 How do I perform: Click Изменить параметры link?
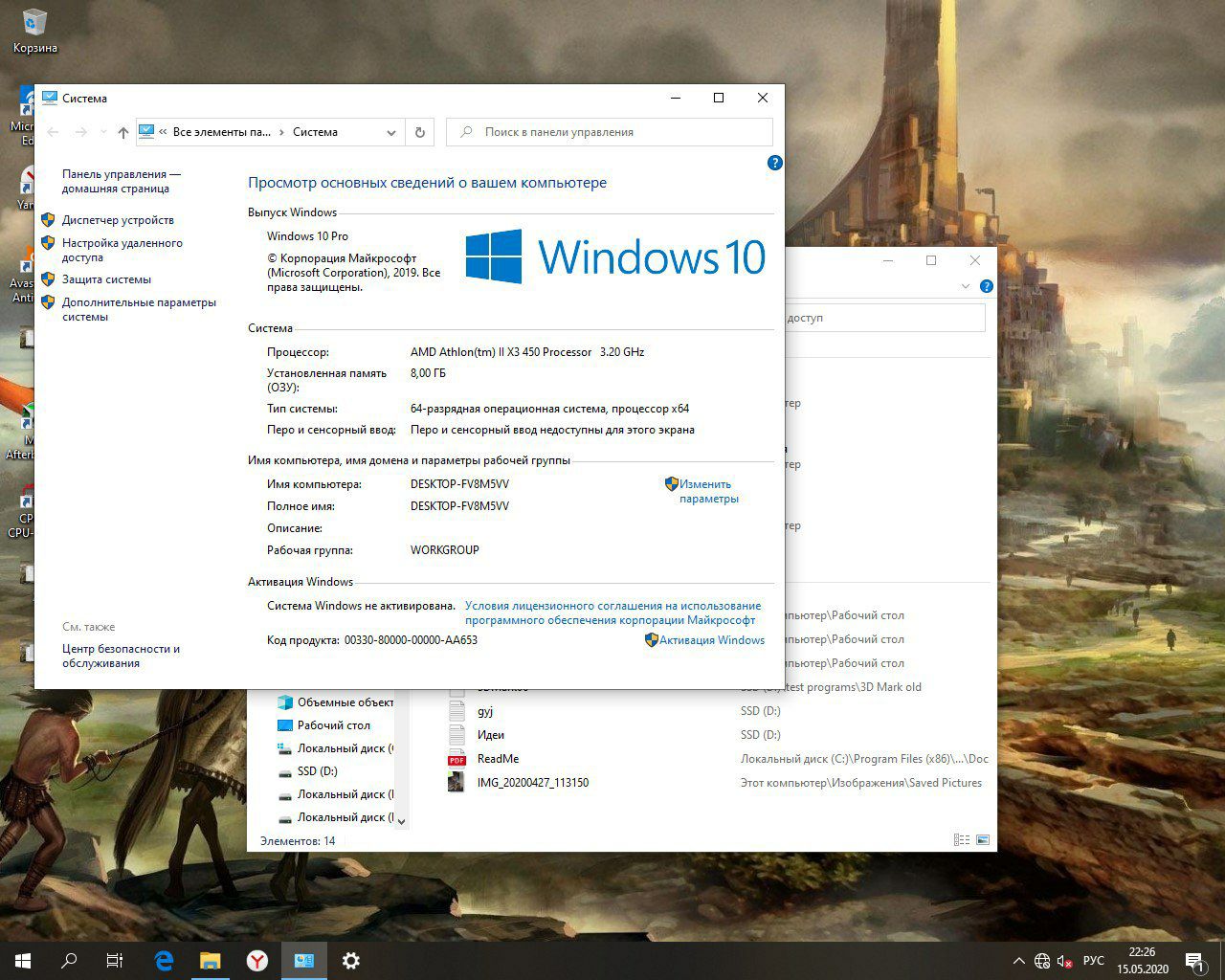click(x=708, y=491)
